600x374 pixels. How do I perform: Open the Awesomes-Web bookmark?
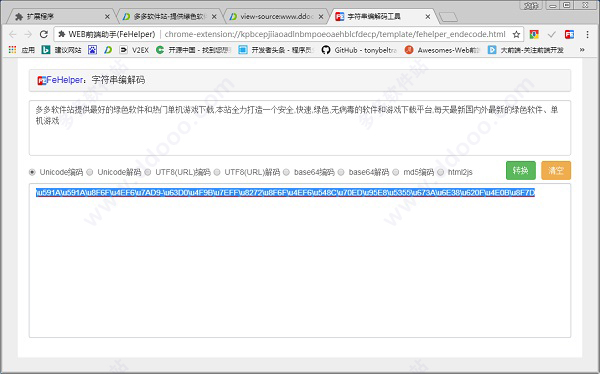coord(442,50)
